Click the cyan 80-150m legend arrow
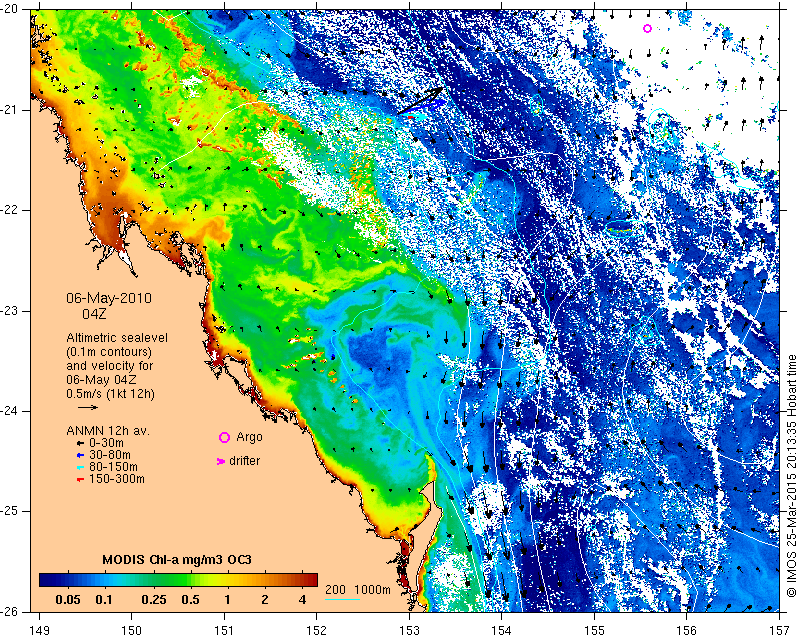This screenshot has width=800, height=640. click(x=80, y=467)
